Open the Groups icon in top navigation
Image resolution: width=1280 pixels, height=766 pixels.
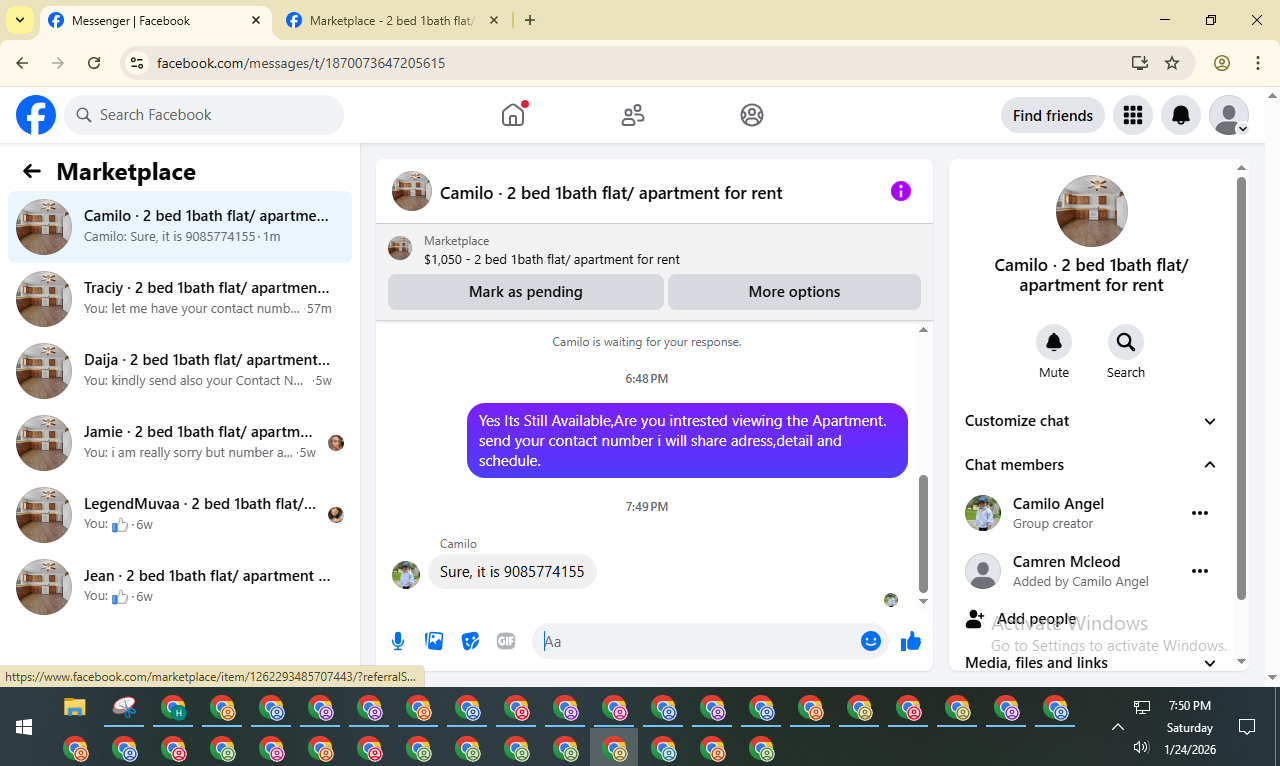point(752,115)
